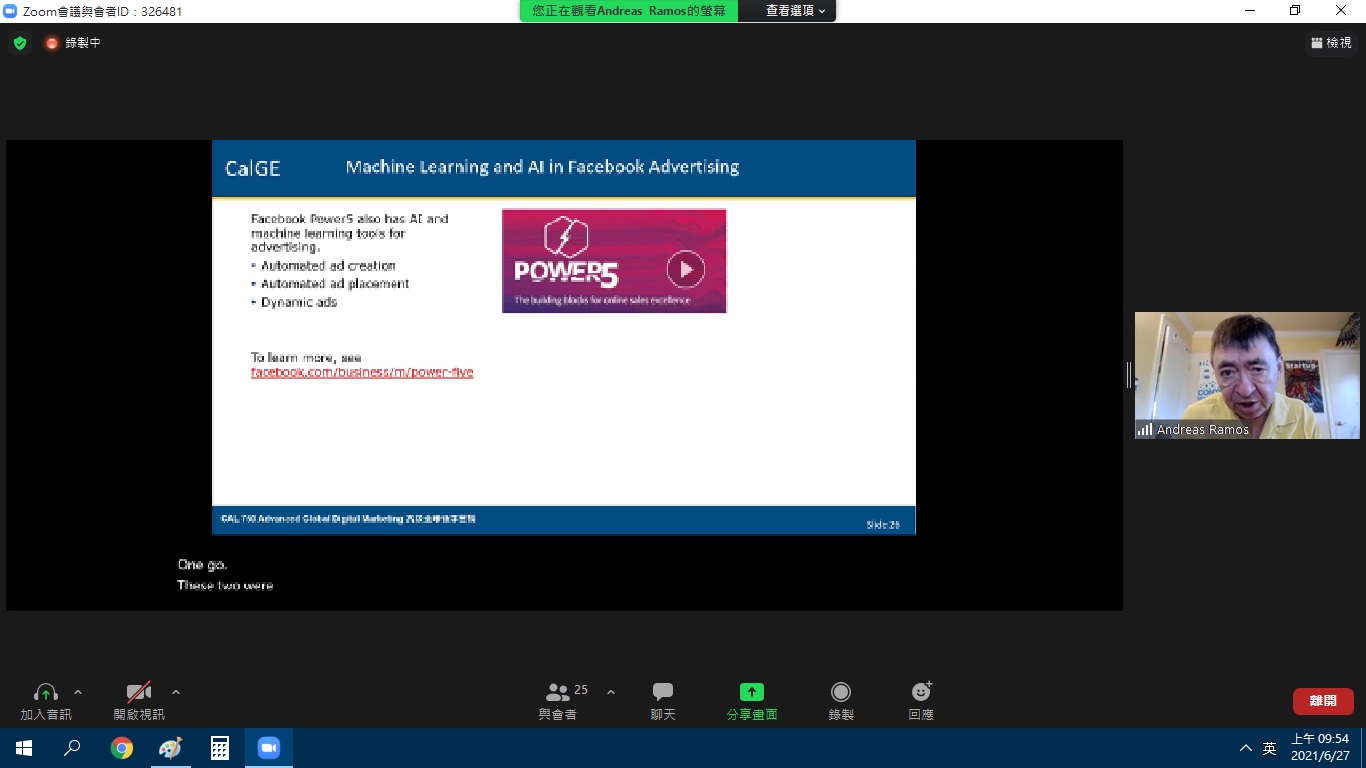Play the Power5 video on slide

coord(685,269)
